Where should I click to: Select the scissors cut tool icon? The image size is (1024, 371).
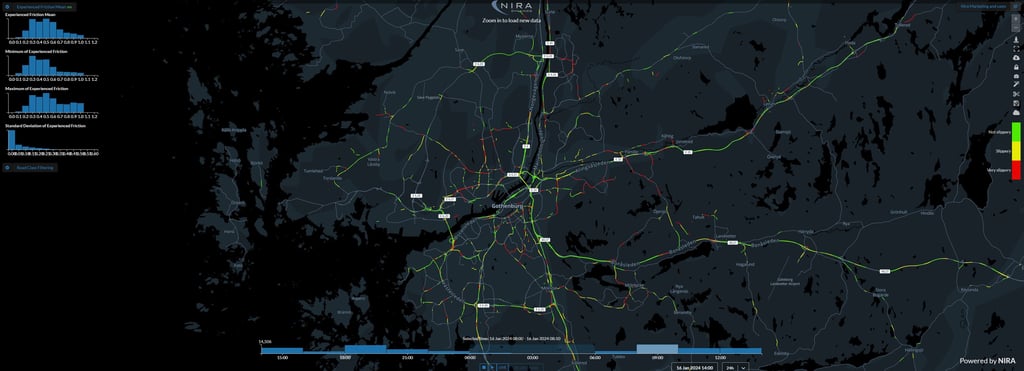1016,94
